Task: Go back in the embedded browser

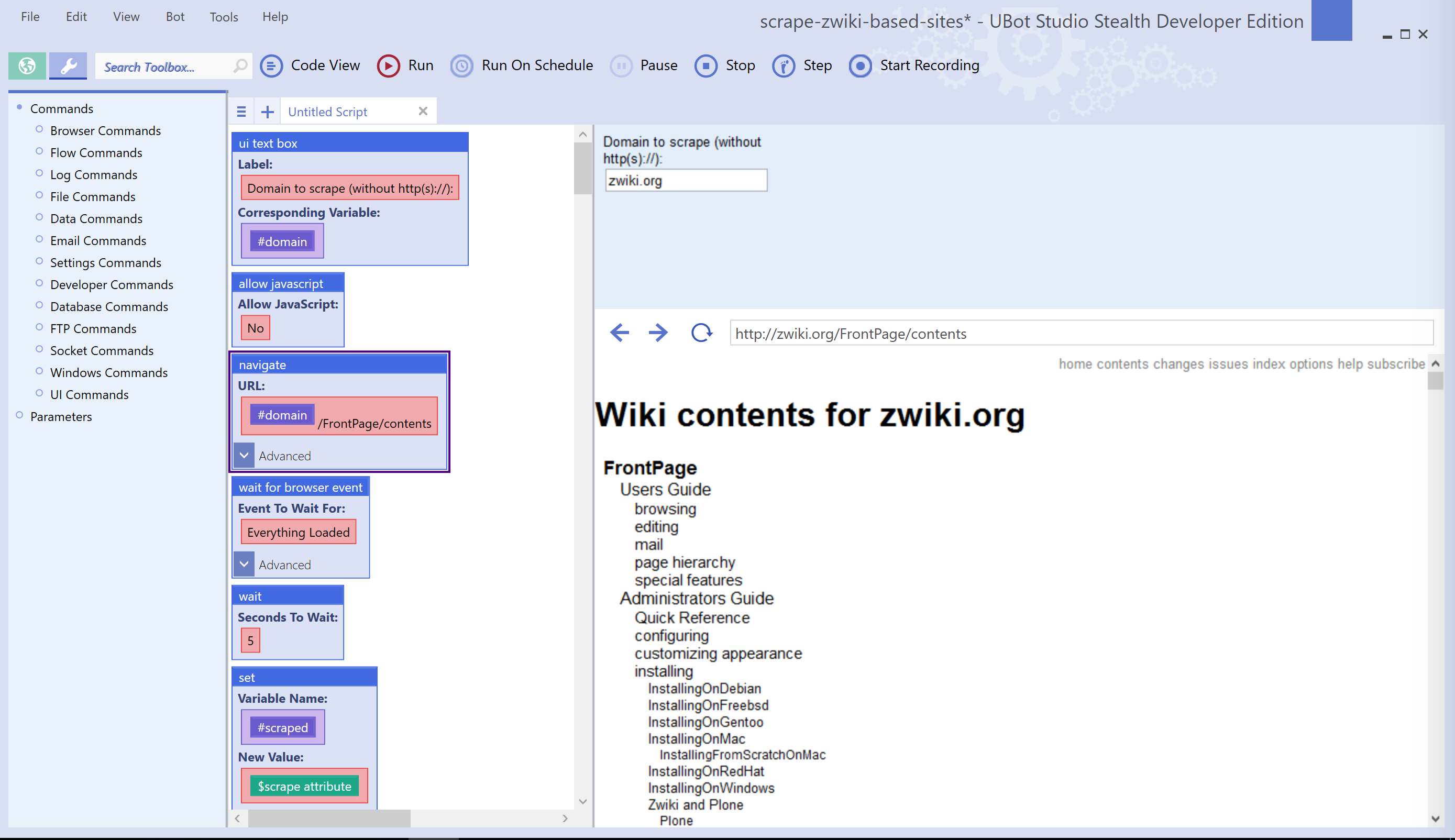Action: point(619,333)
